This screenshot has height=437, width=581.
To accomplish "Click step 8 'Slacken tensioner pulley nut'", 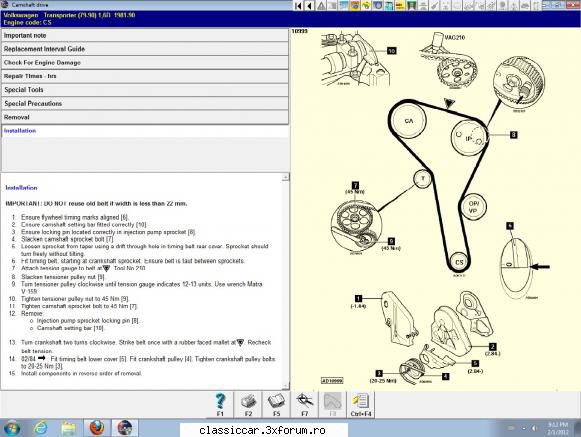I will [x=63, y=277].
